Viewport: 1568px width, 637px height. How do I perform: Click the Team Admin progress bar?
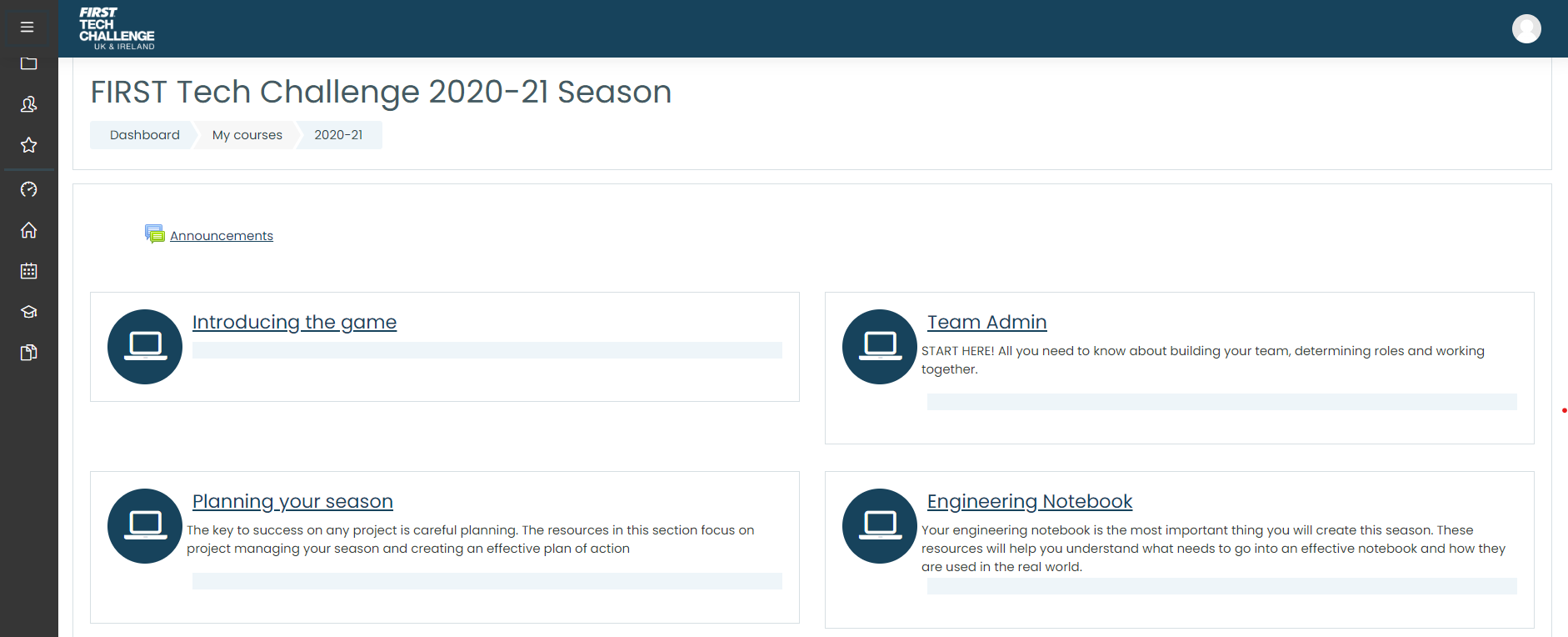(1221, 402)
